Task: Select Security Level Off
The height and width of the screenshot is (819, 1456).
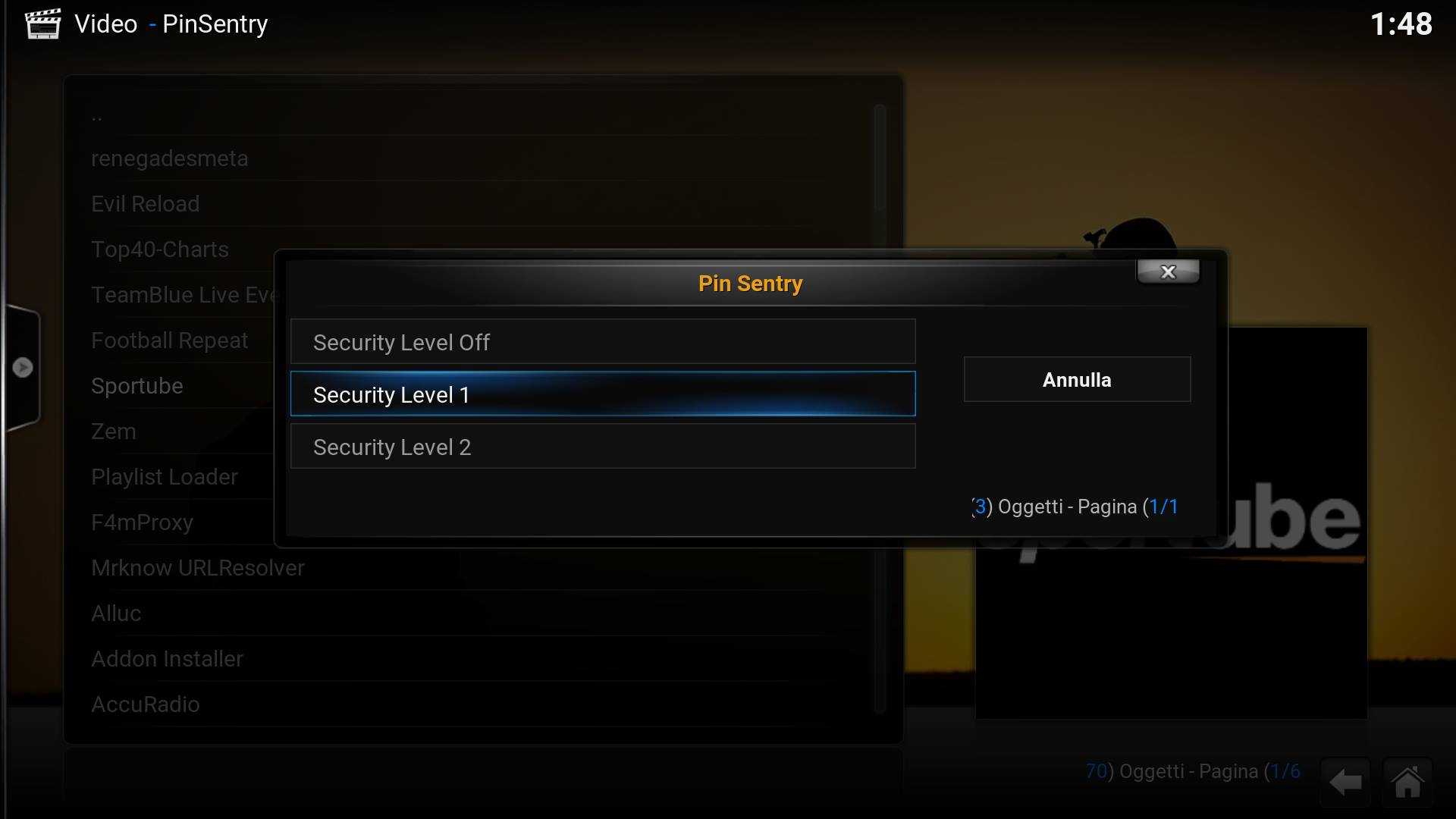Action: pyautogui.click(x=603, y=342)
